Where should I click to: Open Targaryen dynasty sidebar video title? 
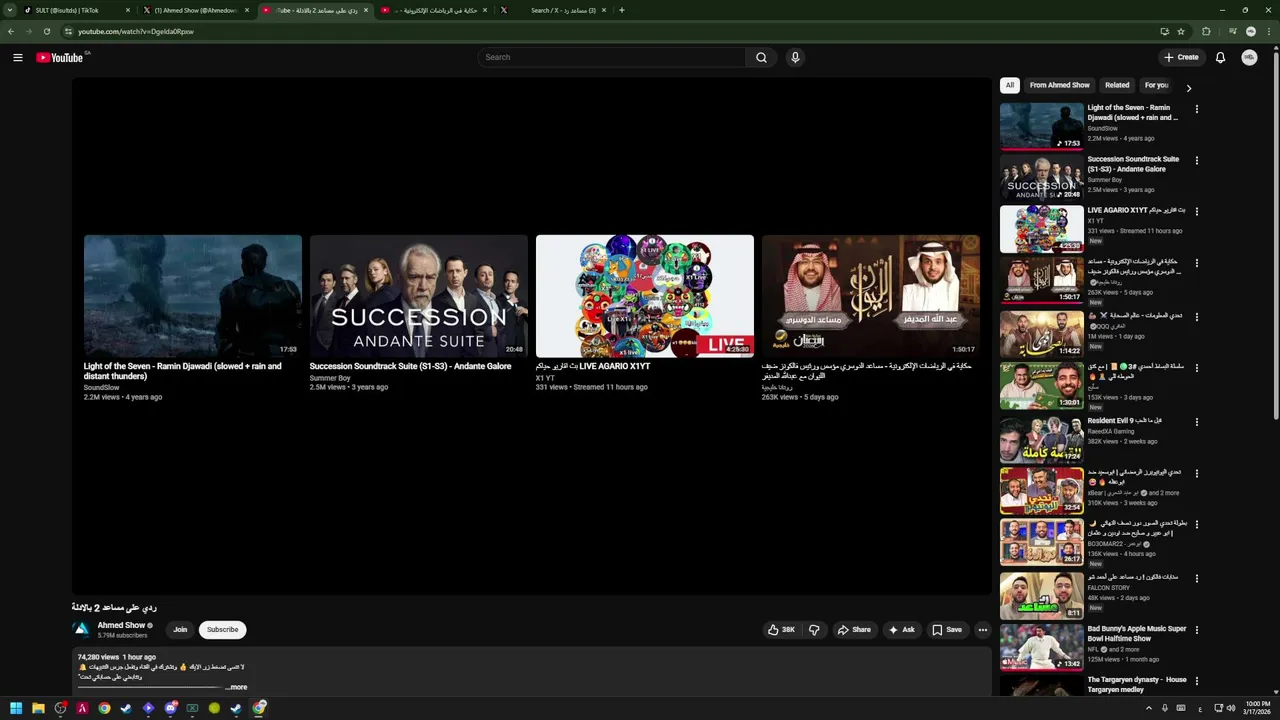coord(1137,684)
